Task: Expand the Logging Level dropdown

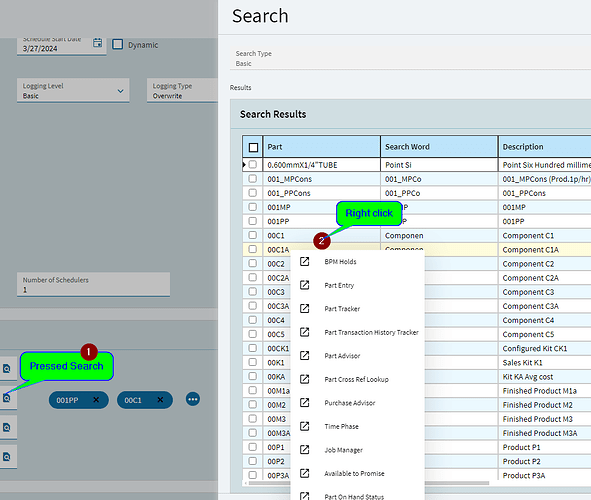Action: (x=73, y=90)
